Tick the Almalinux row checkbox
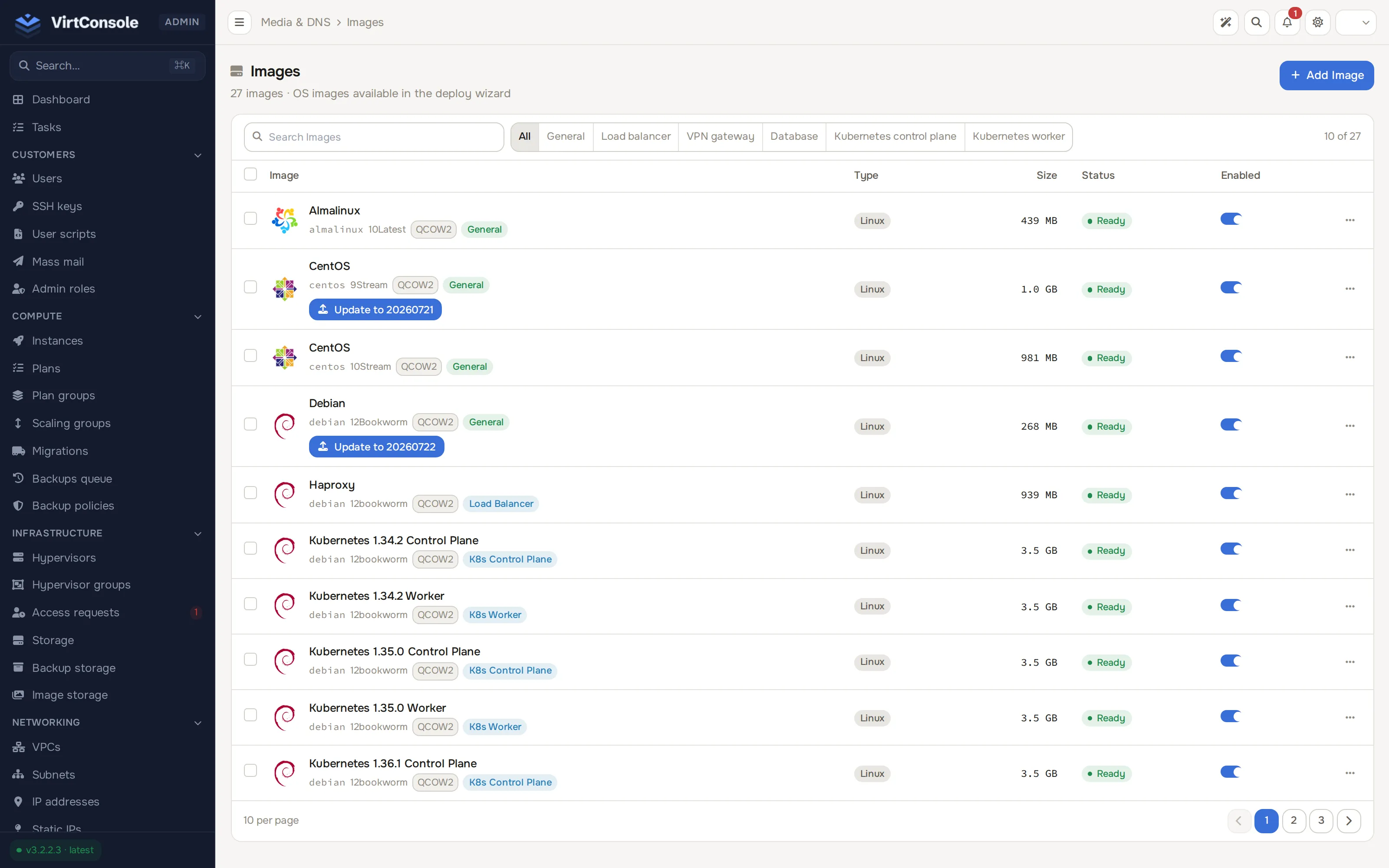This screenshot has width=1389, height=868. pyautogui.click(x=250, y=218)
